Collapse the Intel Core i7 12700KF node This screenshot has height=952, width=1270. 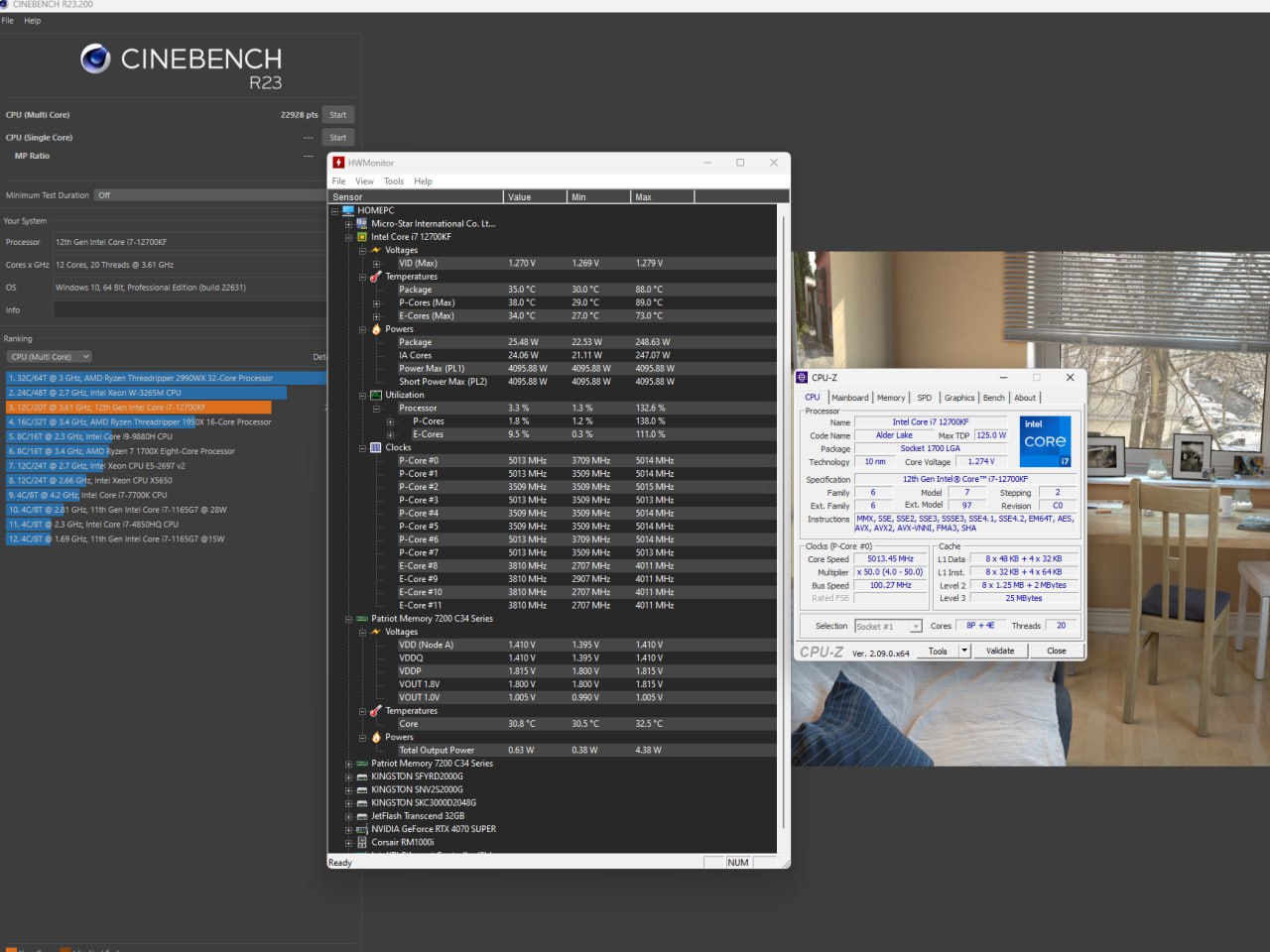[x=348, y=237]
